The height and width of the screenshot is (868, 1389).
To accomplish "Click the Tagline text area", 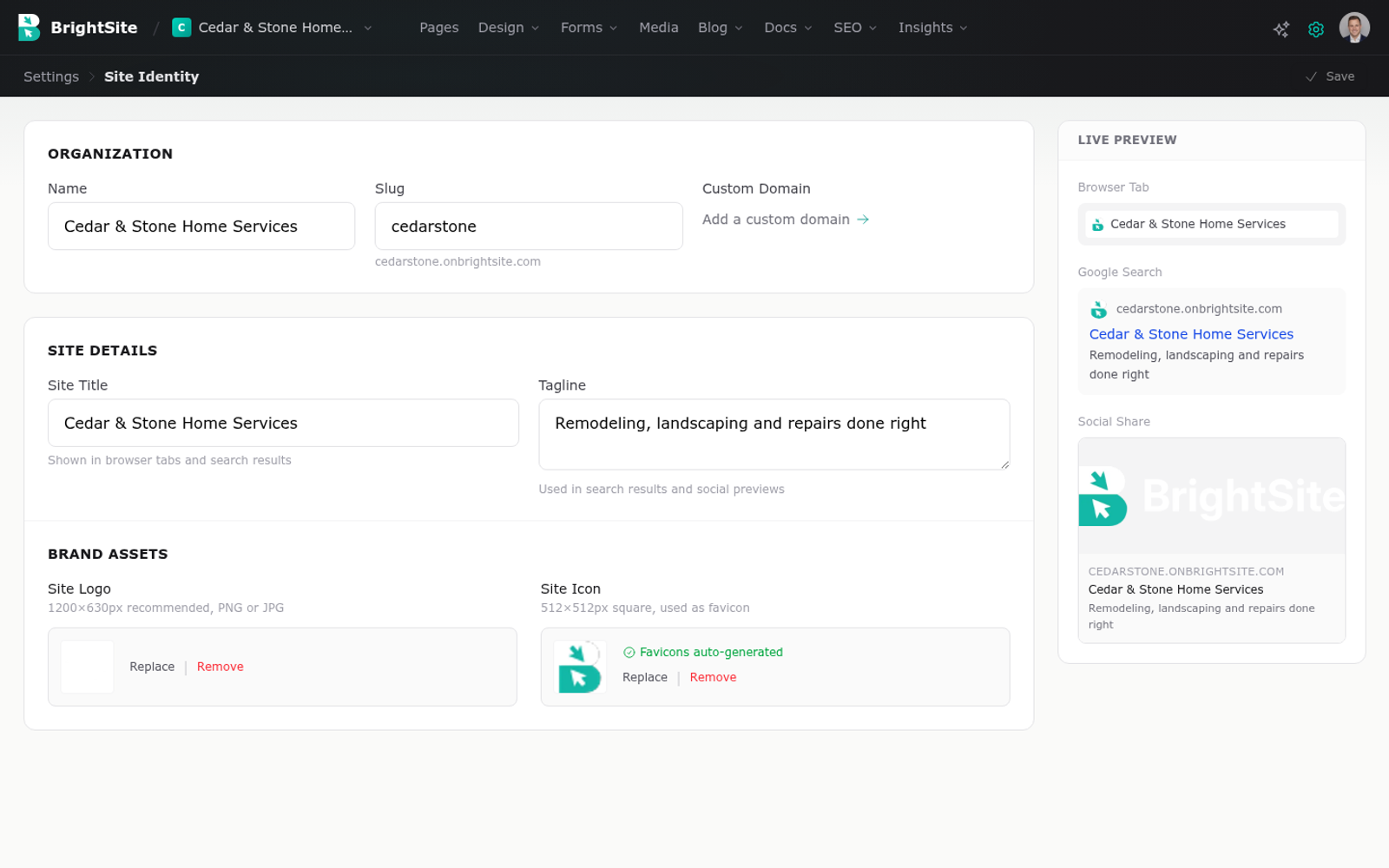I will (x=774, y=435).
